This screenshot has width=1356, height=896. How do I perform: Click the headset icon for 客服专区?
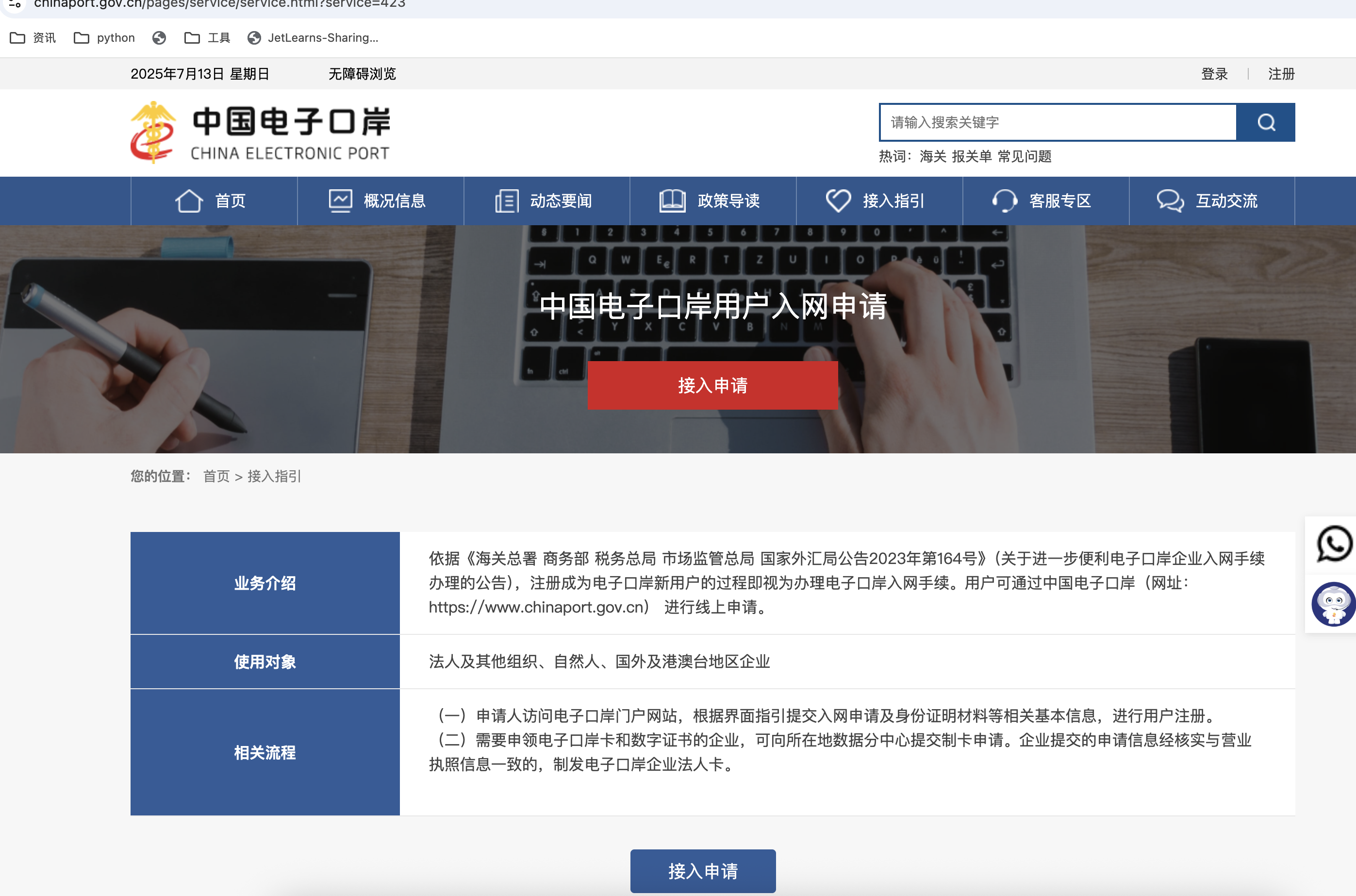coord(1004,200)
